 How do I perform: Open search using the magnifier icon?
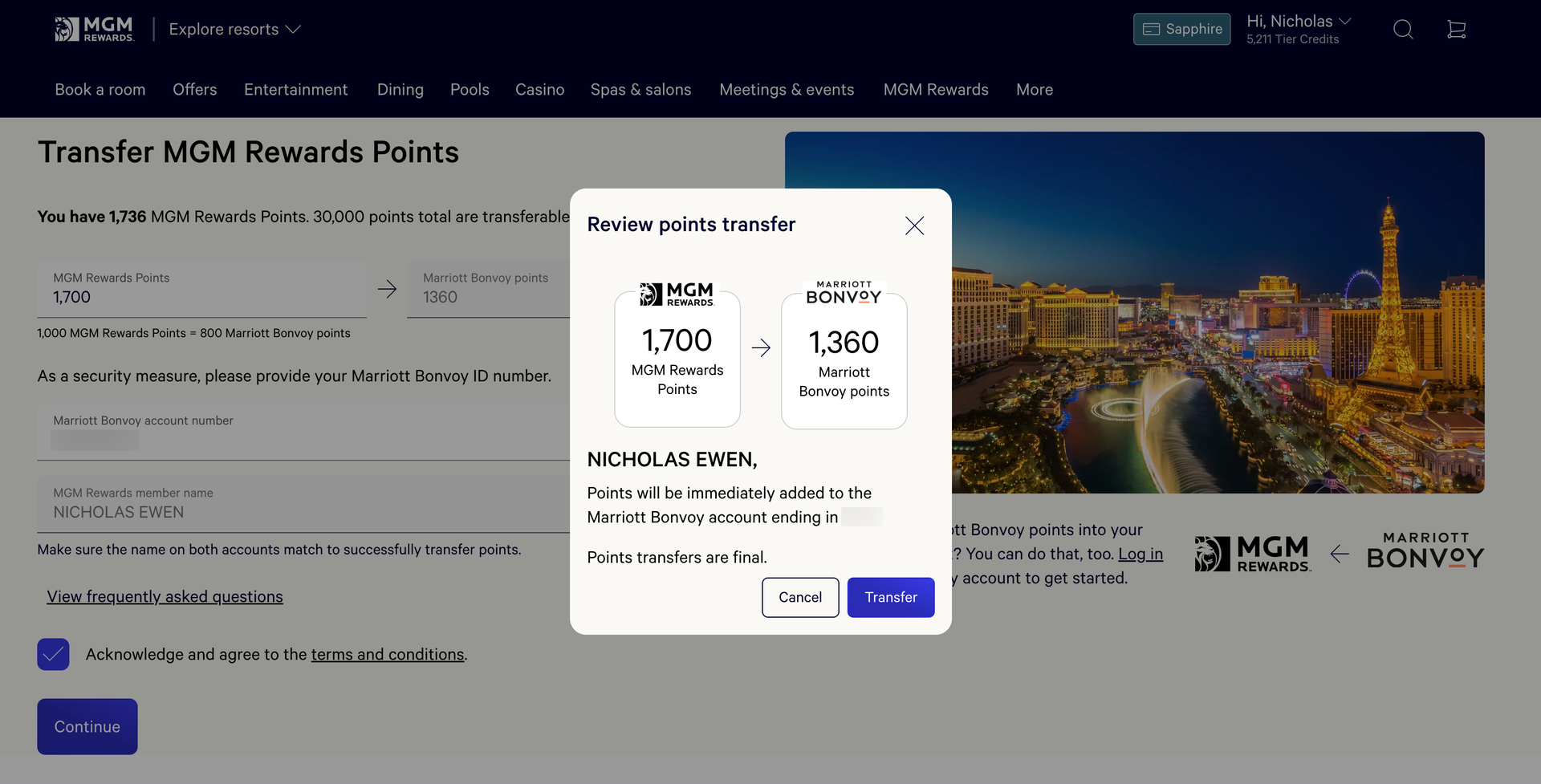1403,29
